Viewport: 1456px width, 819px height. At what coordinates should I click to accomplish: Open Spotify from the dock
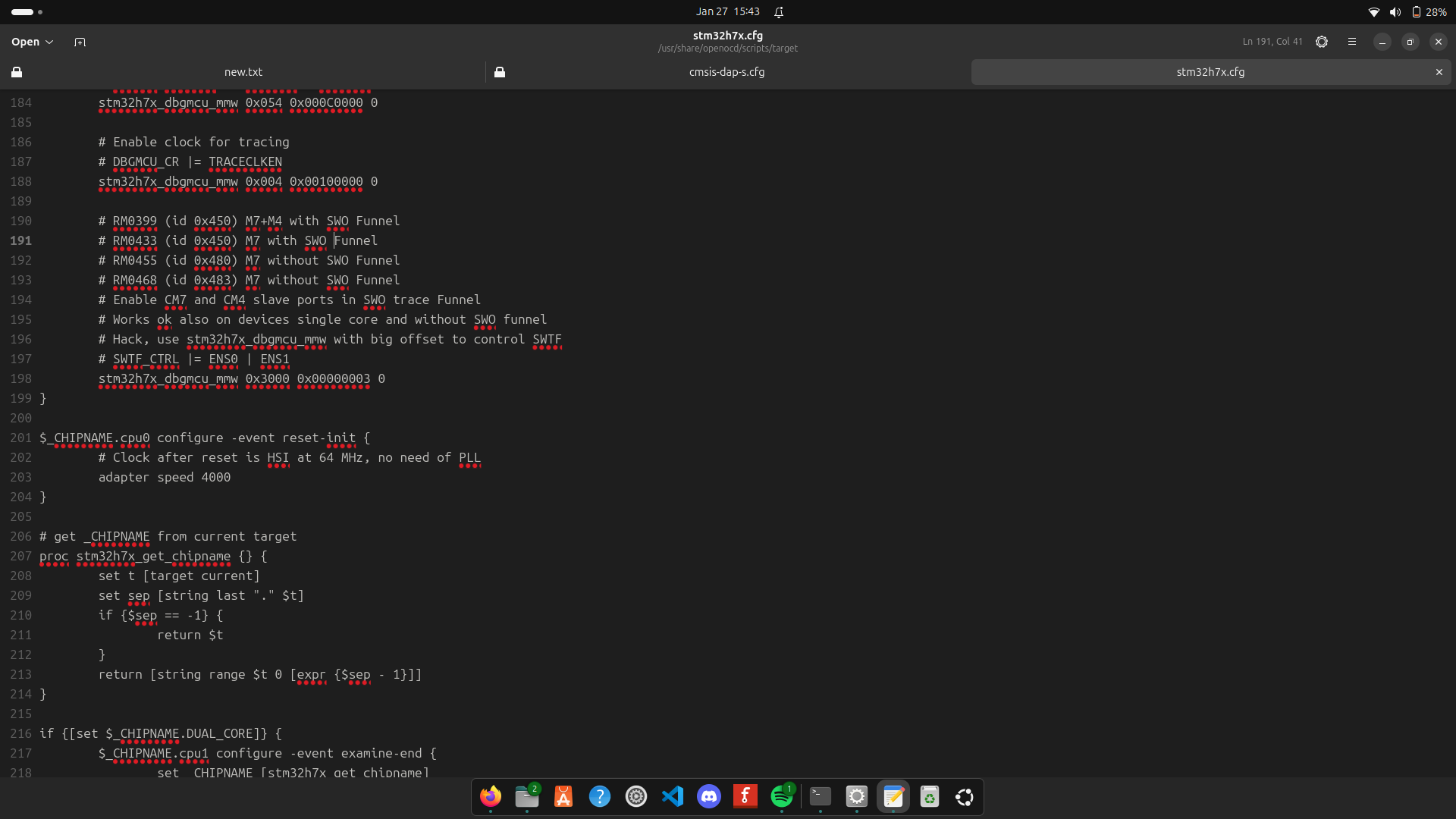click(782, 796)
